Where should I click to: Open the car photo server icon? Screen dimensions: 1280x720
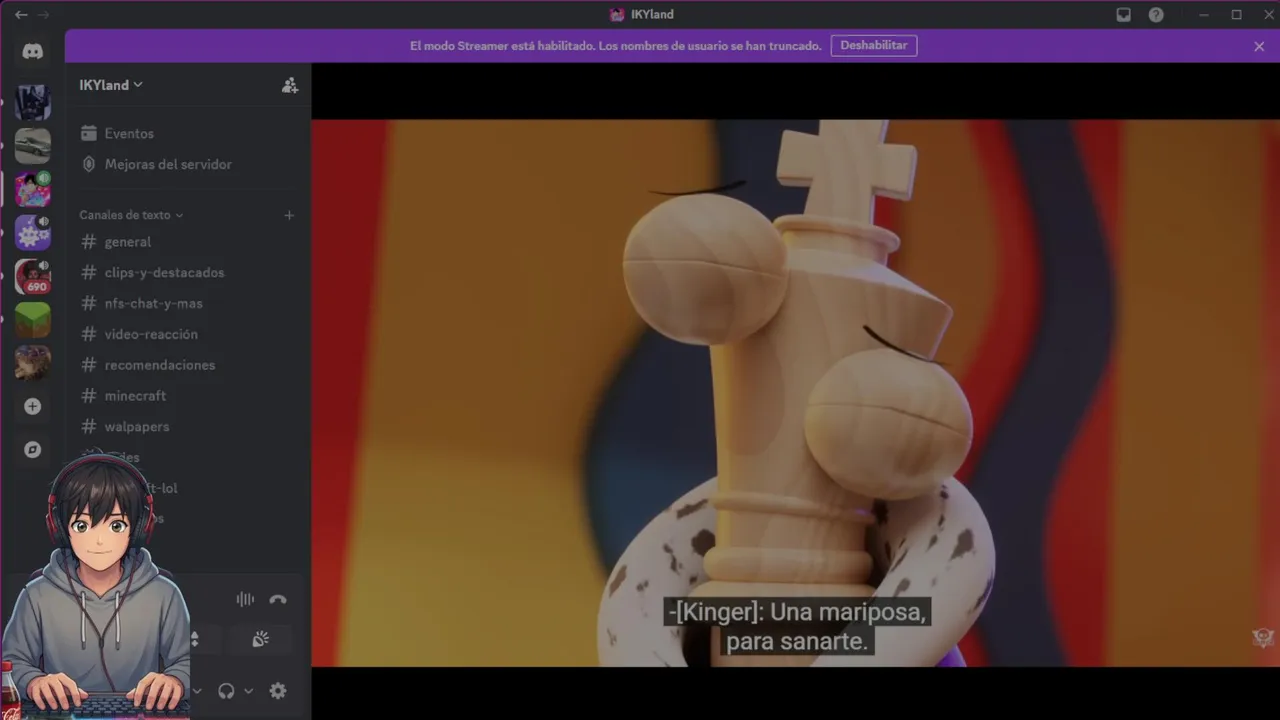tap(33, 146)
